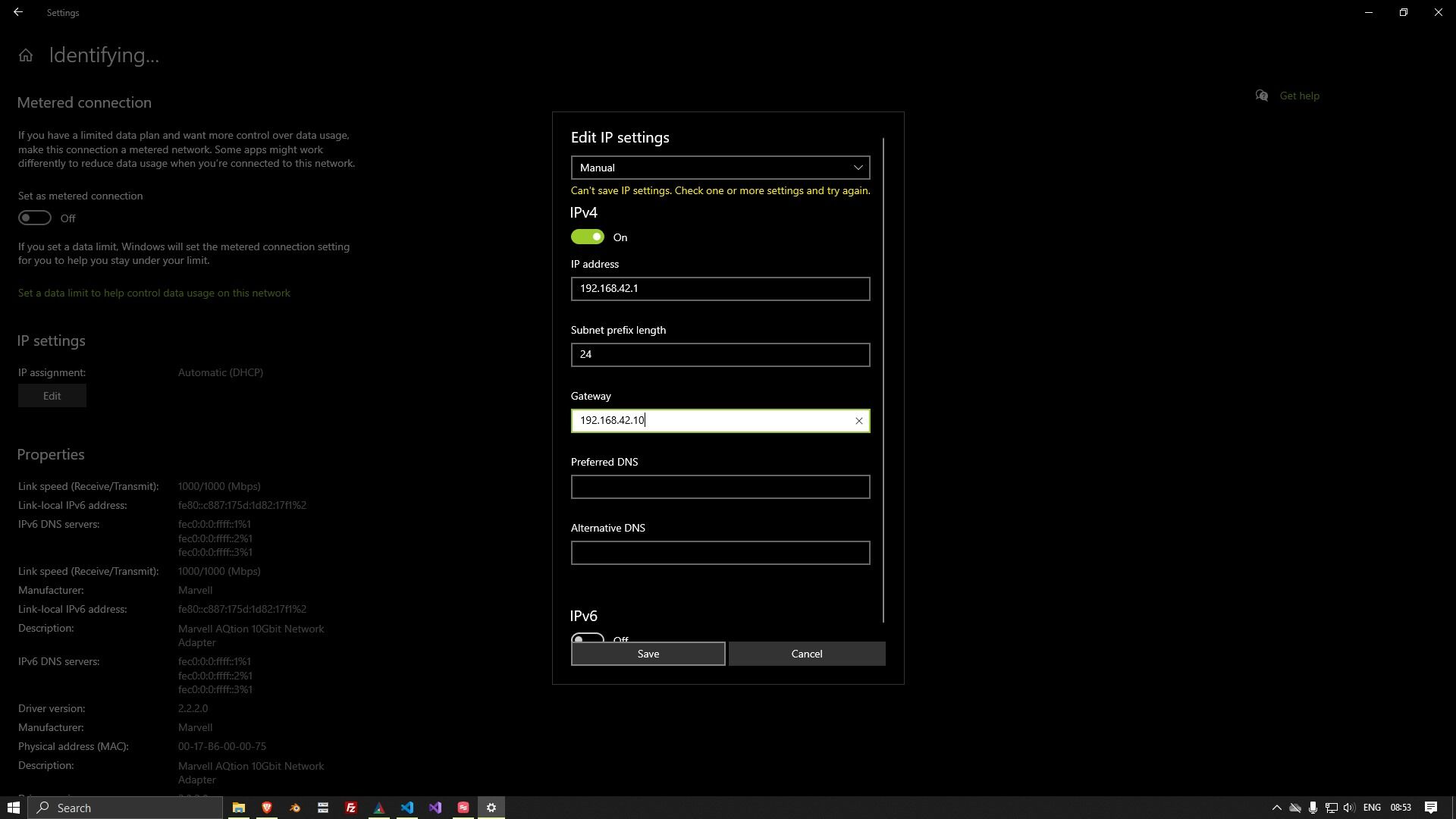The image size is (1456, 819).
Task: Open Visual Studio Code taskbar icon
Action: (x=407, y=808)
